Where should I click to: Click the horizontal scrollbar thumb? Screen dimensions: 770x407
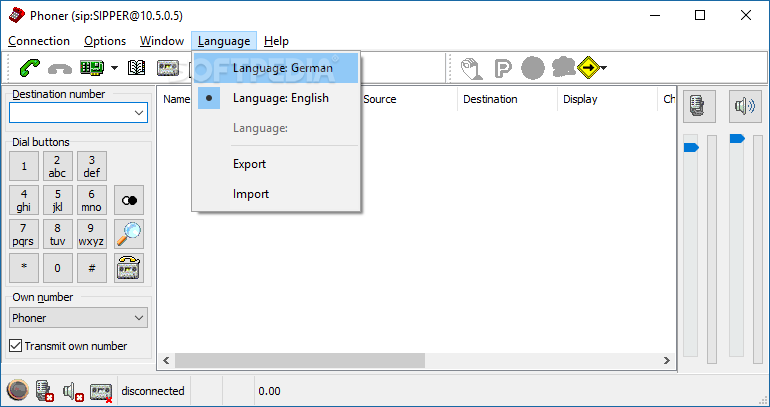tap(300, 360)
